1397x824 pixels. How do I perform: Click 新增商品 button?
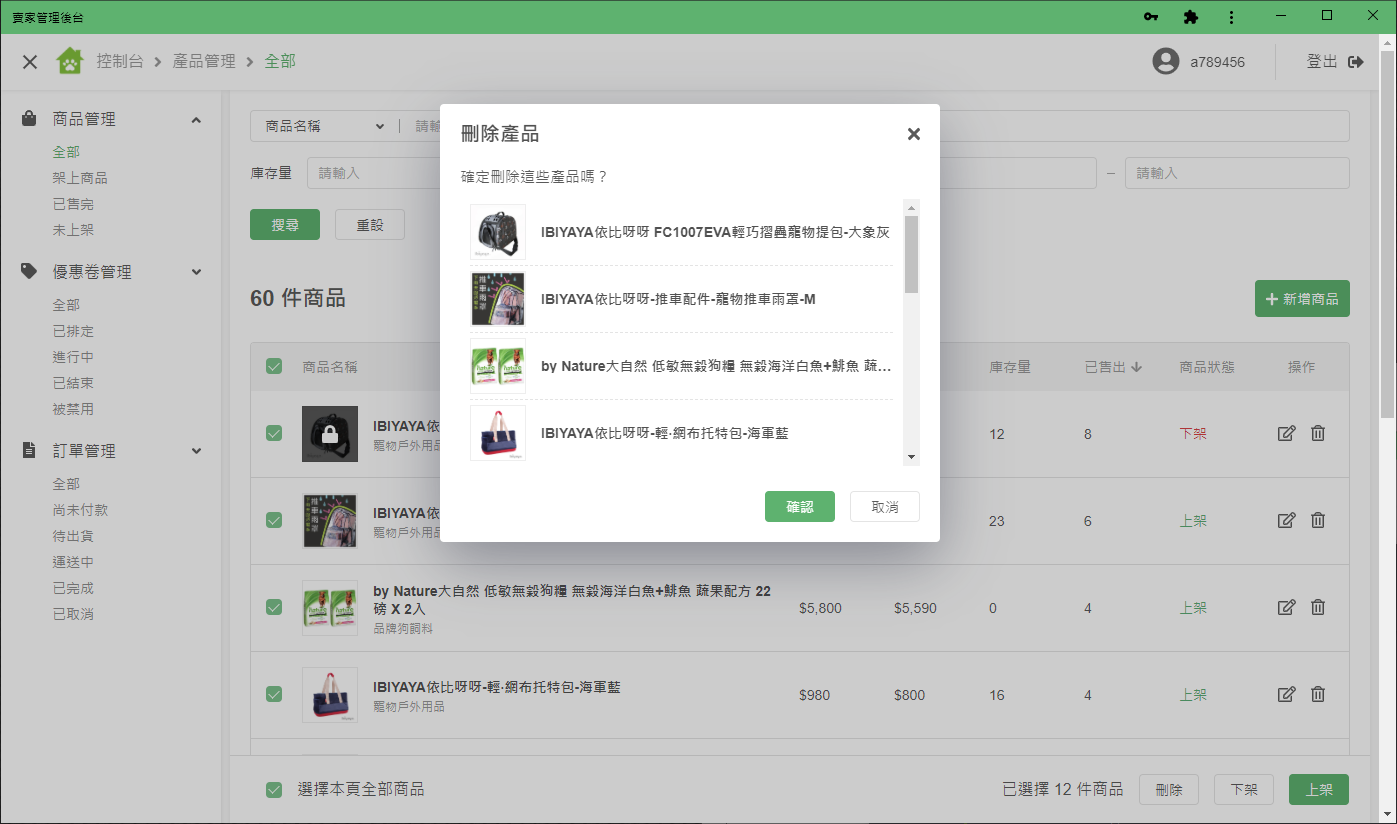tap(1302, 299)
